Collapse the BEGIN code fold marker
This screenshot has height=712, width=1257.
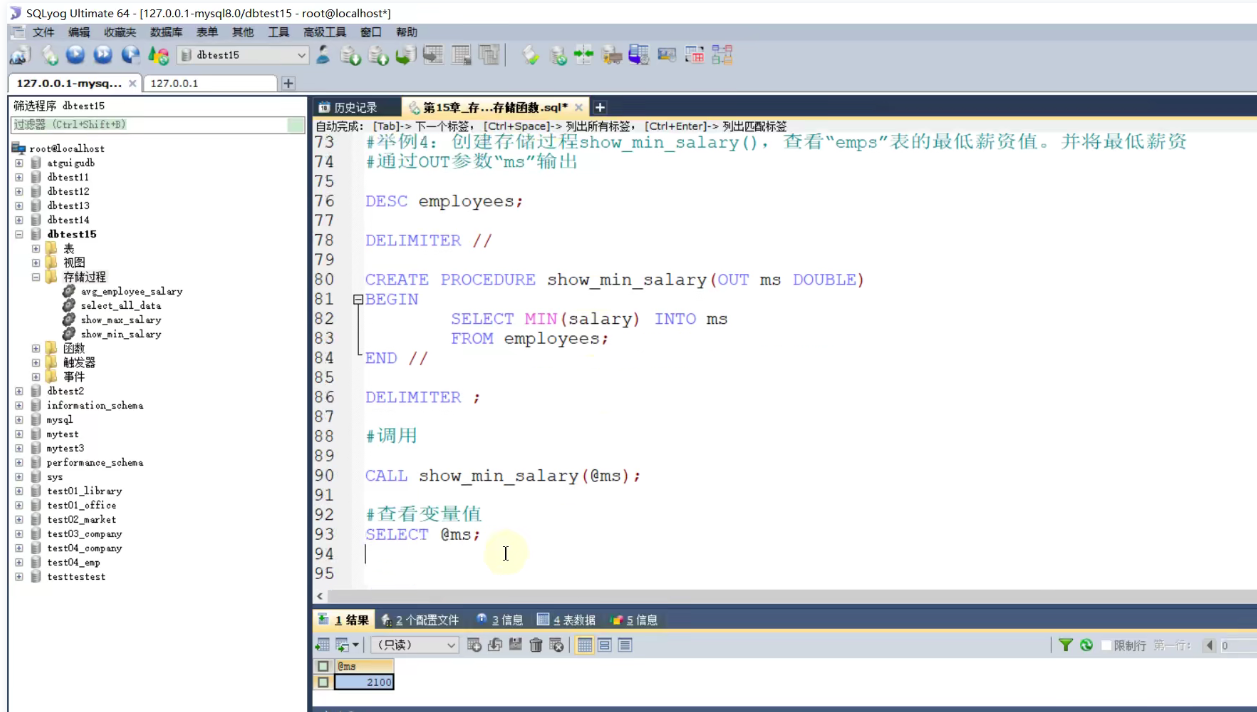[x=358, y=299]
